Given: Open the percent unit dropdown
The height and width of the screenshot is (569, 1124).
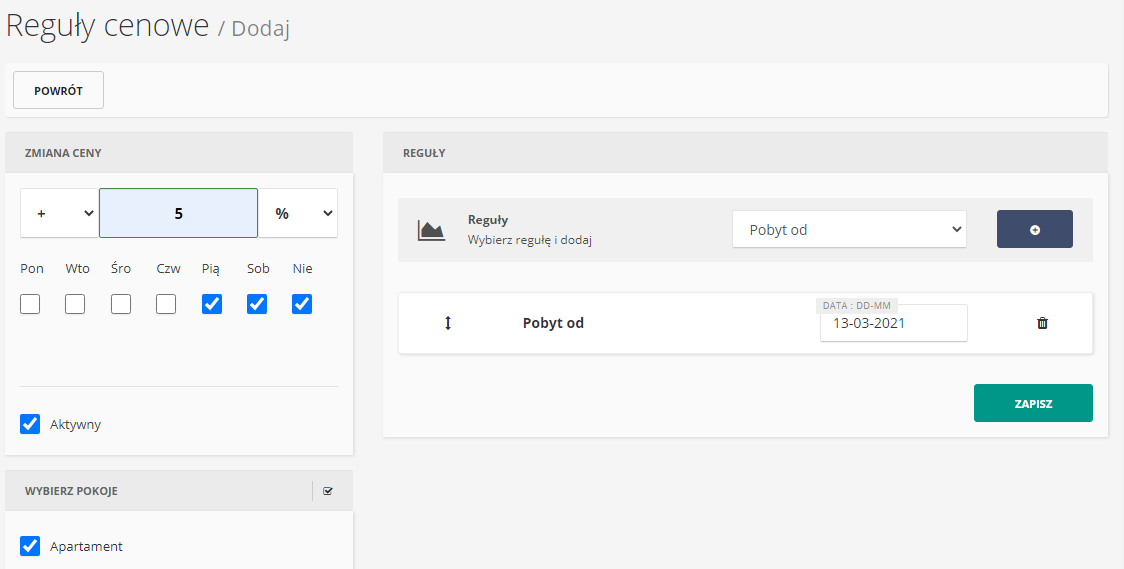Looking at the screenshot, I should tap(298, 213).
